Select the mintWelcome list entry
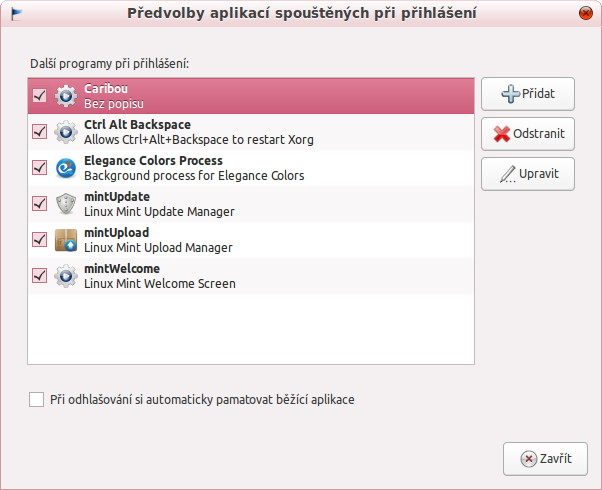The width and height of the screenshot is (602, 490). (x=251, y=276)
